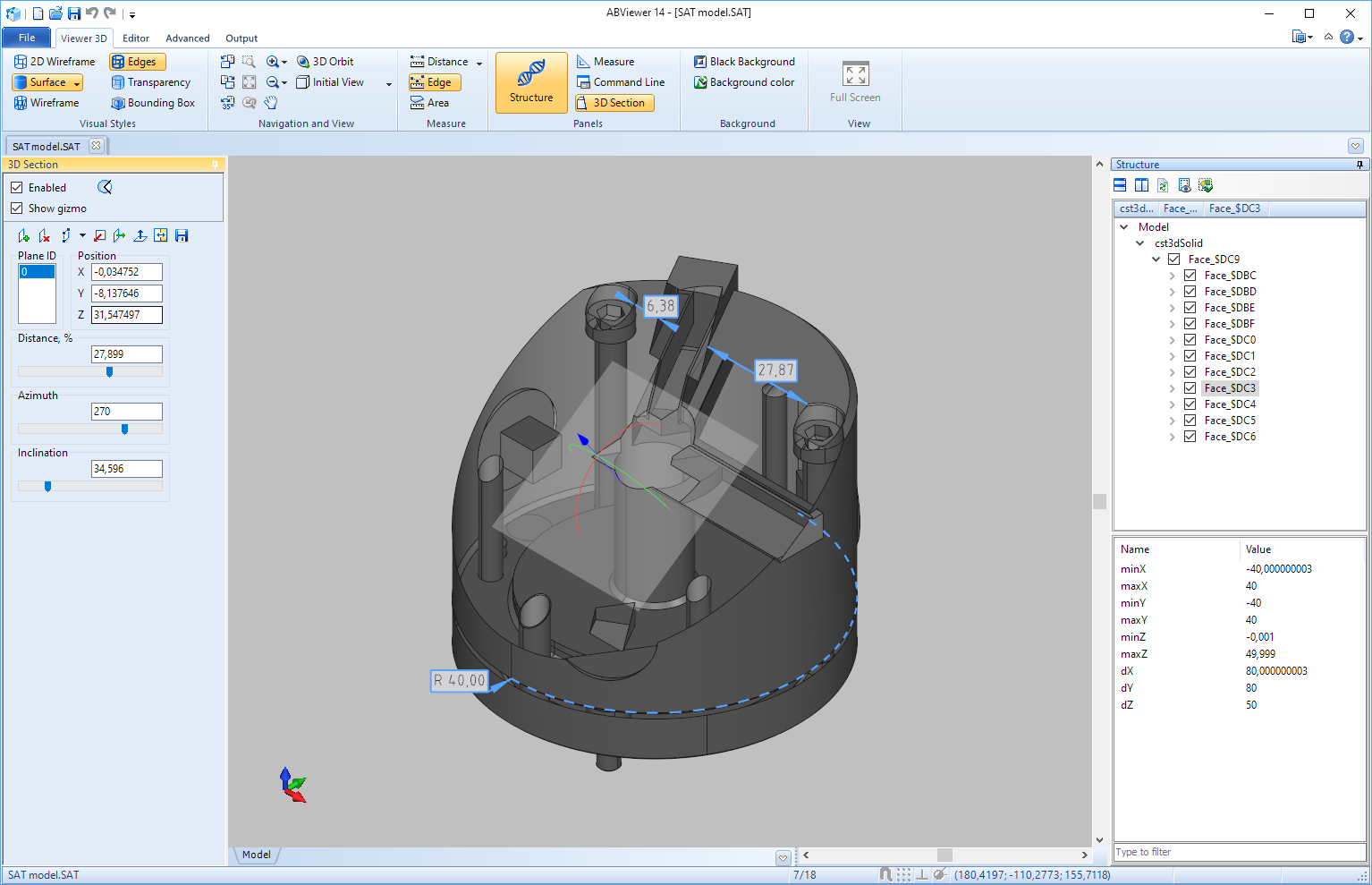Screen dimensions: 1372x885
Task: Click the Full Screen button
Action: coord(855,82)
